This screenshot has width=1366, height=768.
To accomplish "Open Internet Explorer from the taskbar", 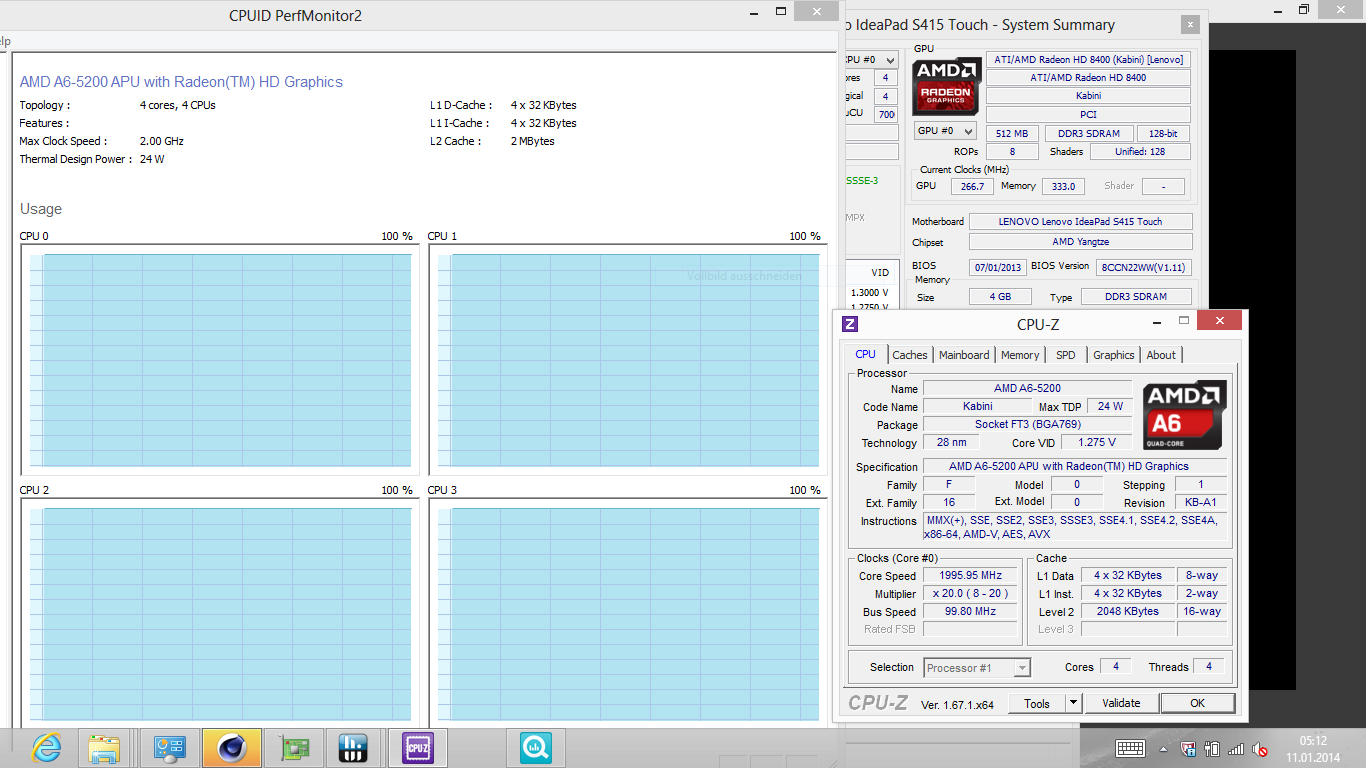I will click(46, 747).
